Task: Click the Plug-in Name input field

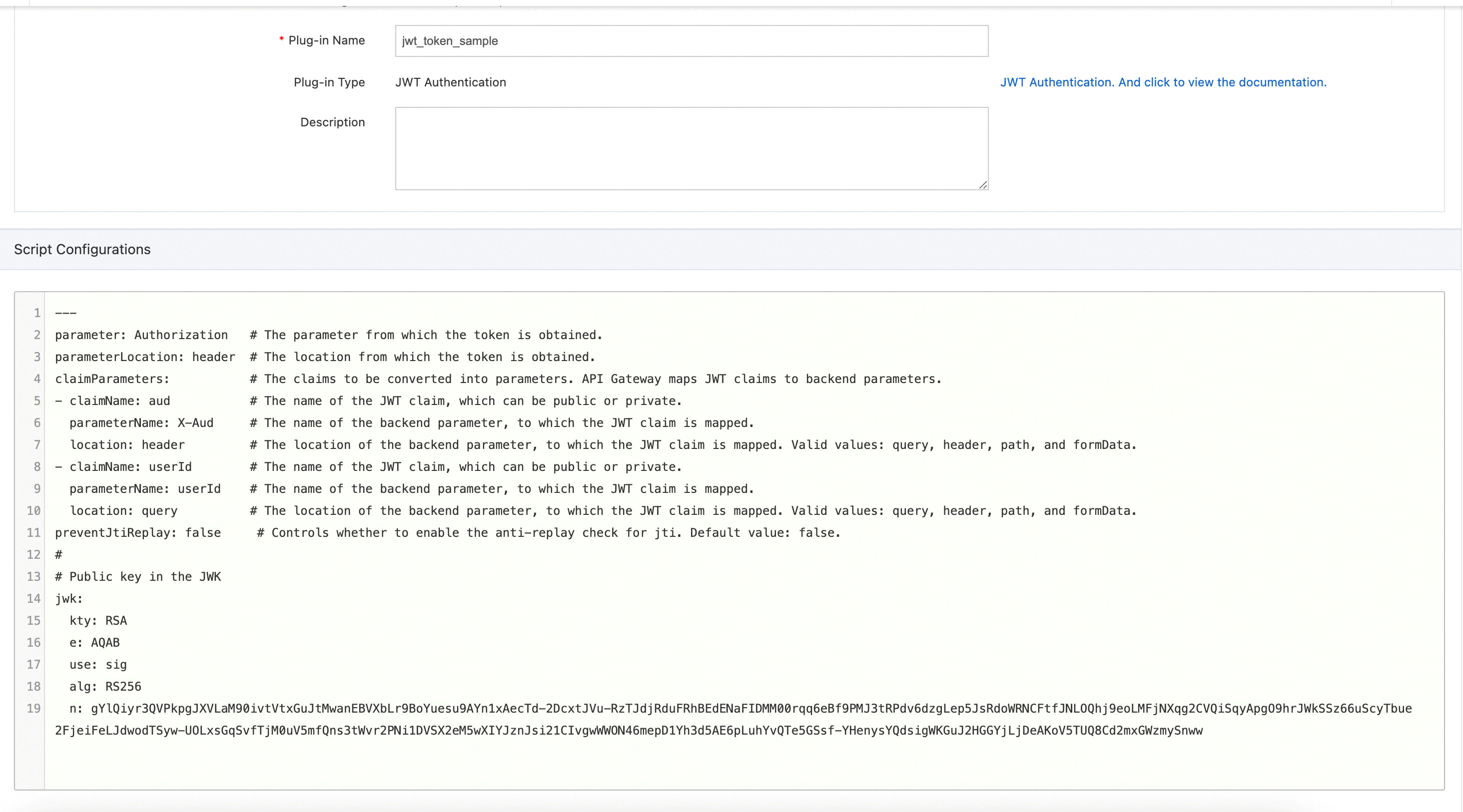Action: (x=691, y=41)
